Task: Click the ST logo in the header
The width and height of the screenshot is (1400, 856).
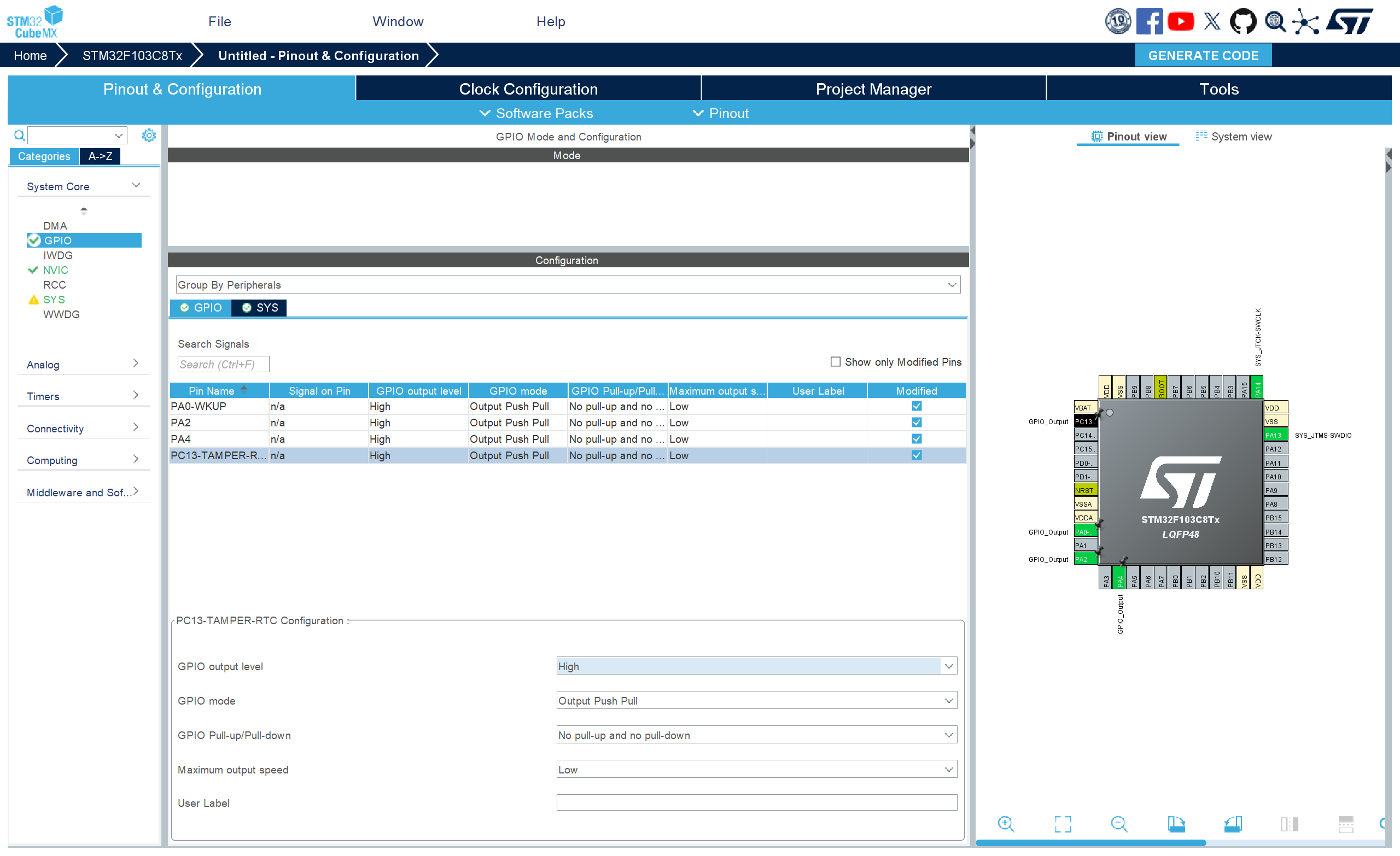Action: point(1351,21)
